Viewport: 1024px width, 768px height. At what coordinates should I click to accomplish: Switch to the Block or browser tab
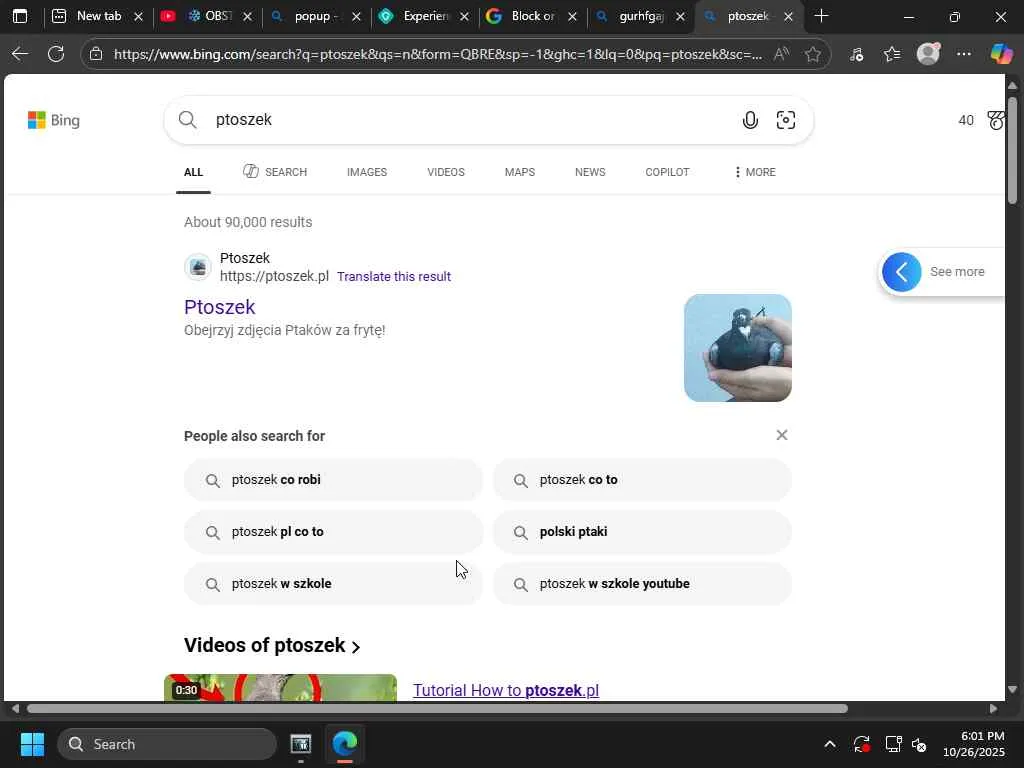click(x=532, y=16)
